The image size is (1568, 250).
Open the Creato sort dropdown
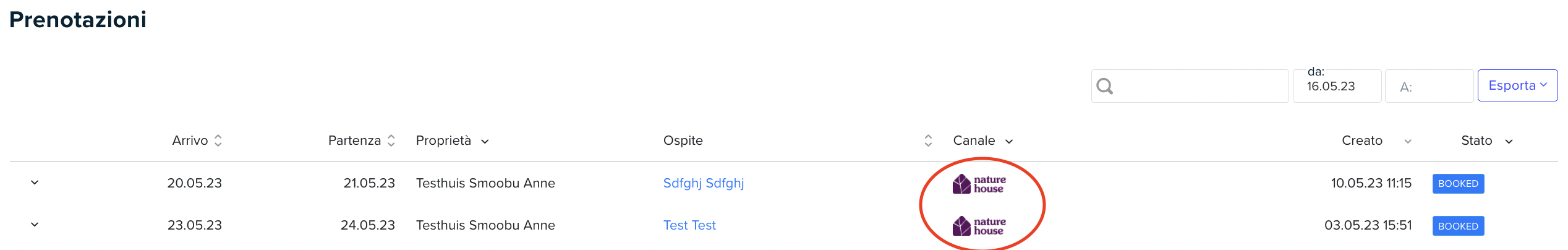click(1408, 142)
